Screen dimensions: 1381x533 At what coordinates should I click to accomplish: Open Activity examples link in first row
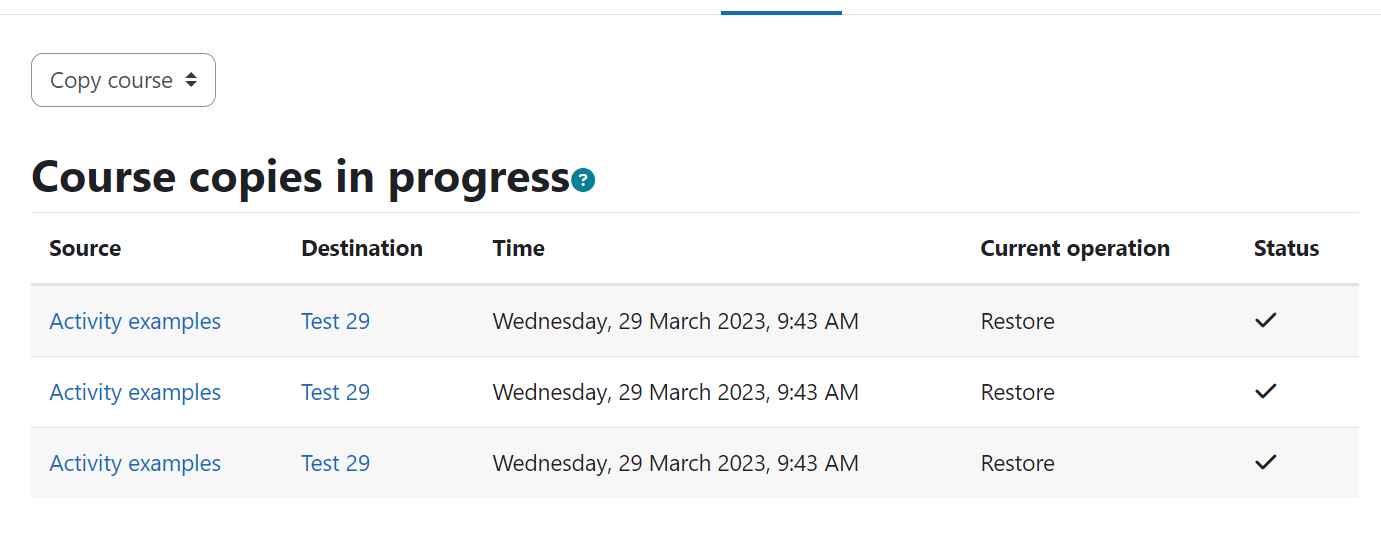[x=135, y=321]
